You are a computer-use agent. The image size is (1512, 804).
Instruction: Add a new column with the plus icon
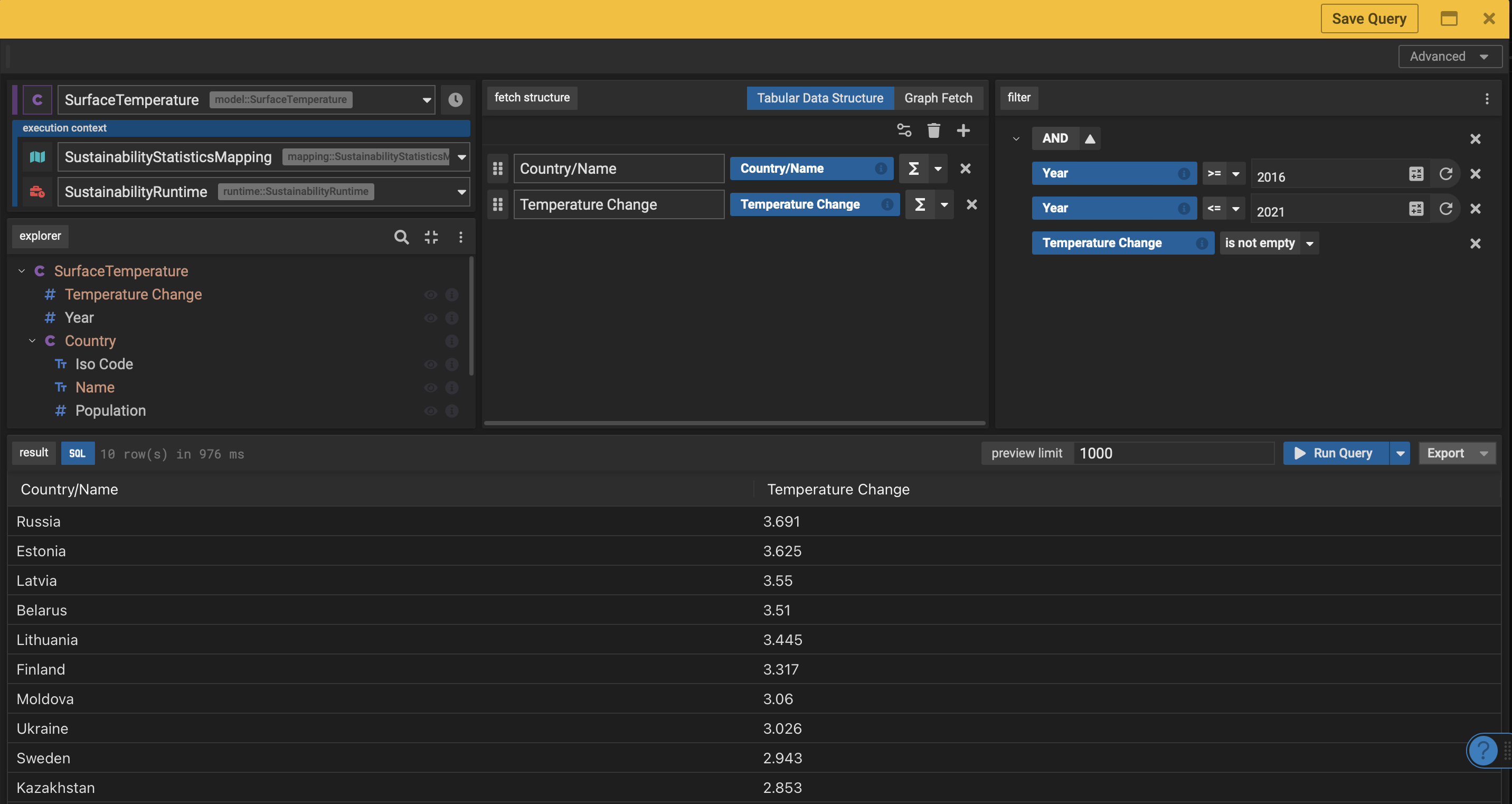963,130
